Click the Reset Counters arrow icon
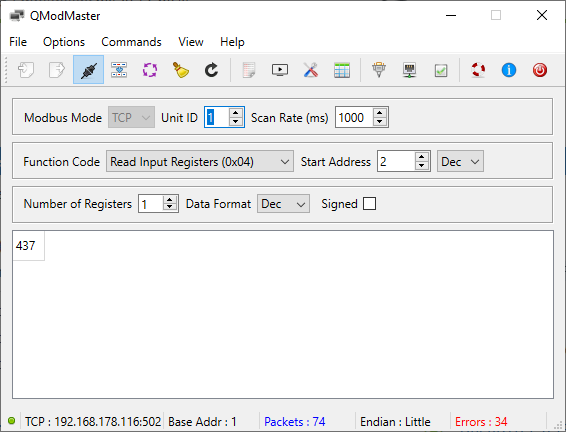 212,70
